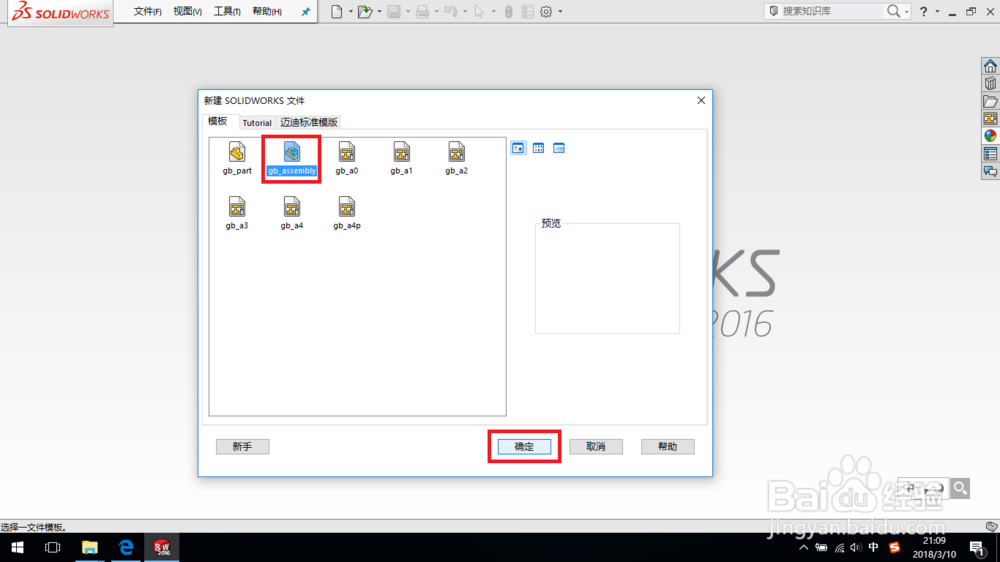Click the Undo toolbar icon
The width and height of the screenshot is (1000, 562).
pyautogui.click(x=450, y=11)
